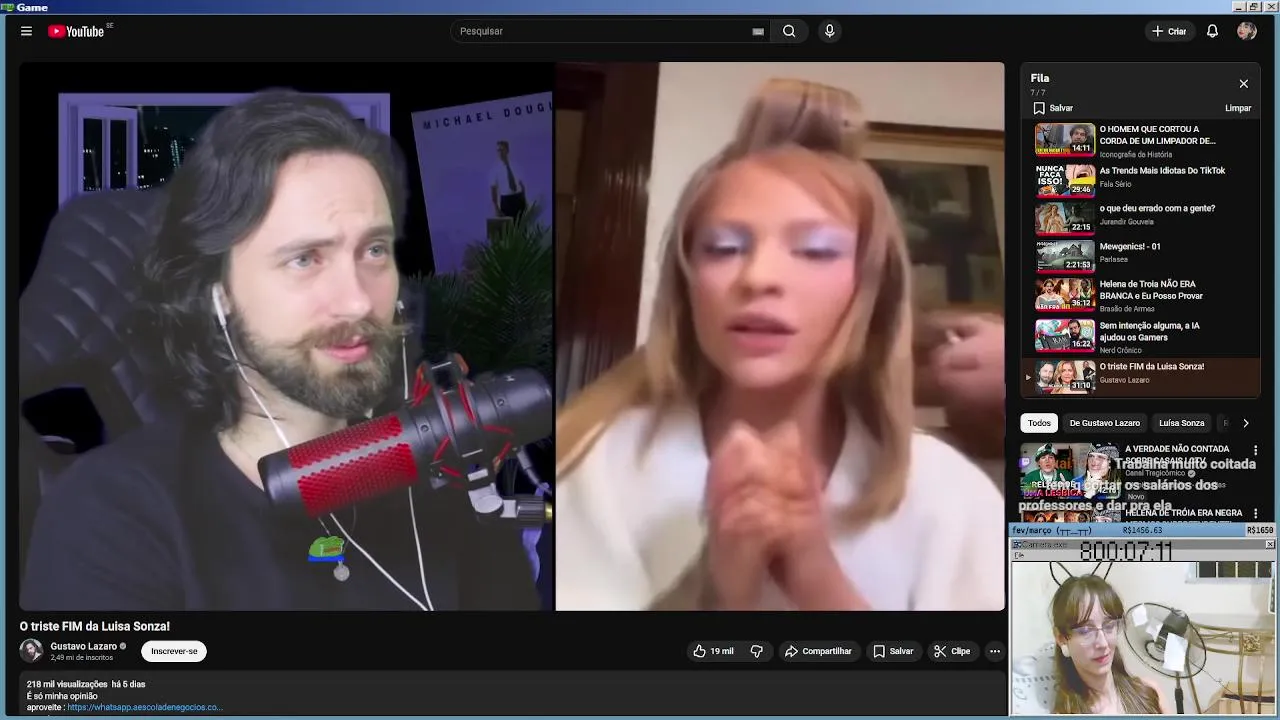Click the video player to pause

[x=512, y=336]
